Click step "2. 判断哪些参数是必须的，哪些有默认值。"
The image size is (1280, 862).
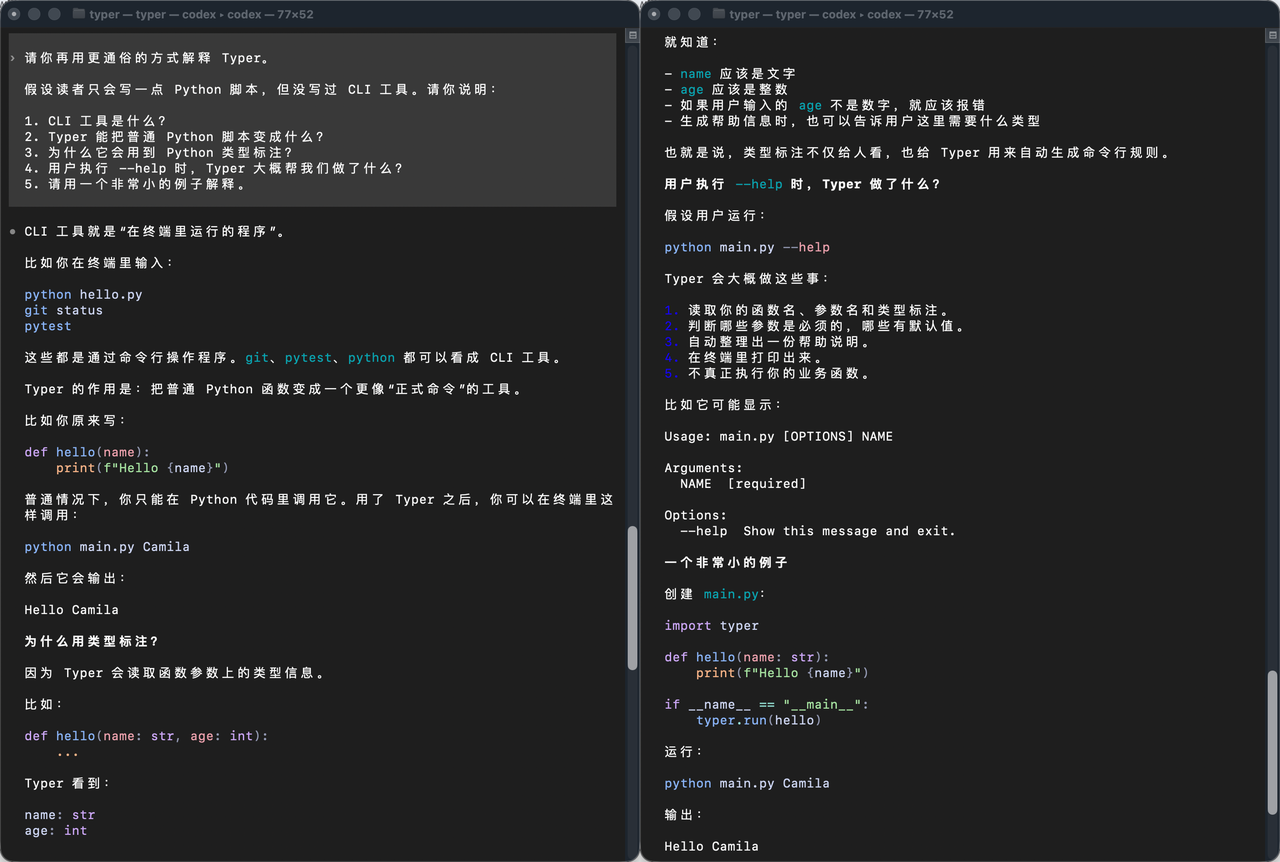815,326
